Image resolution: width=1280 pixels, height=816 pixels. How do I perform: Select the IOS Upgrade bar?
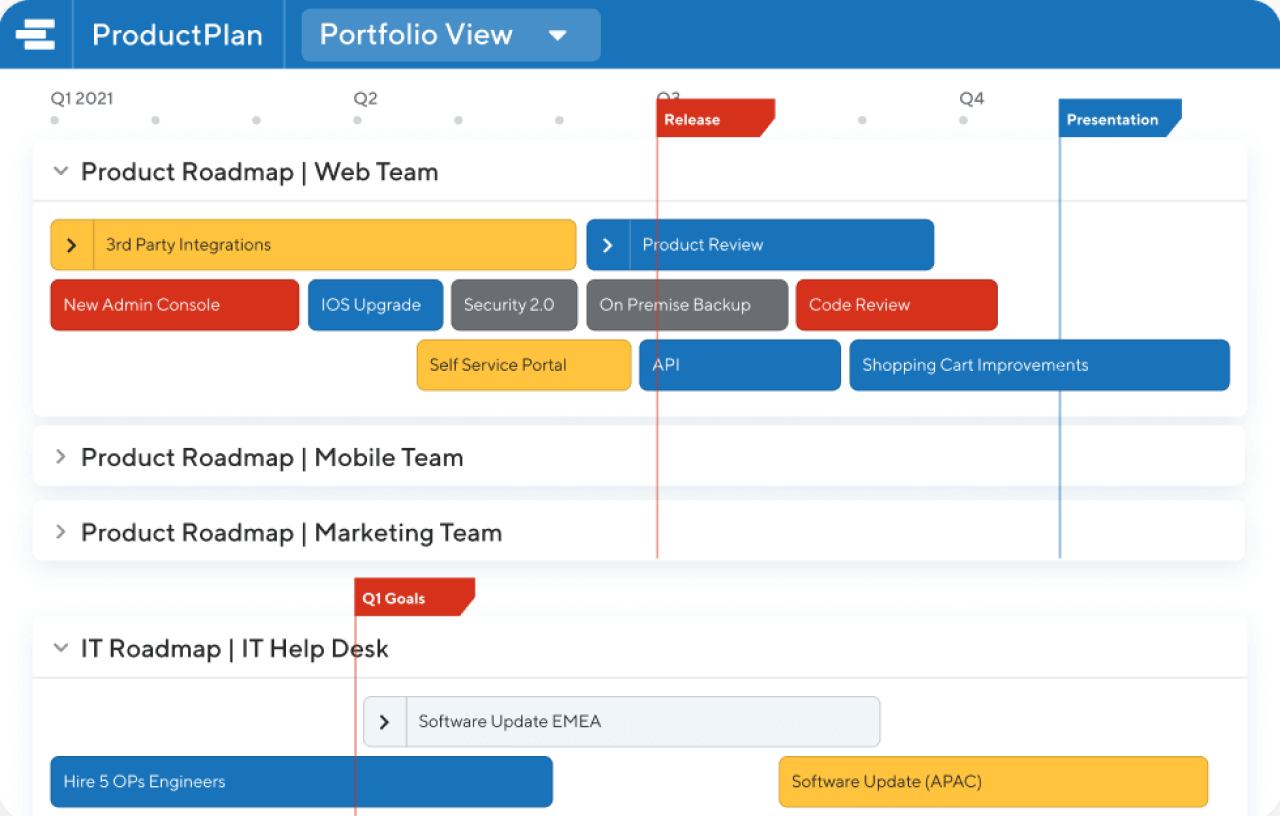click(x=375, y=305)
